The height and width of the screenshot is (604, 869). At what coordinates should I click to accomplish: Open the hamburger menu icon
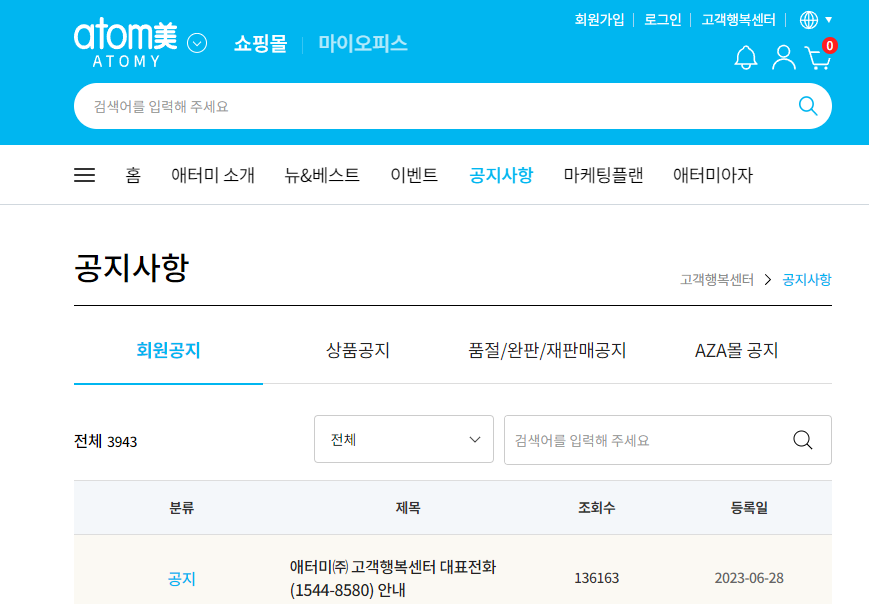84,175
